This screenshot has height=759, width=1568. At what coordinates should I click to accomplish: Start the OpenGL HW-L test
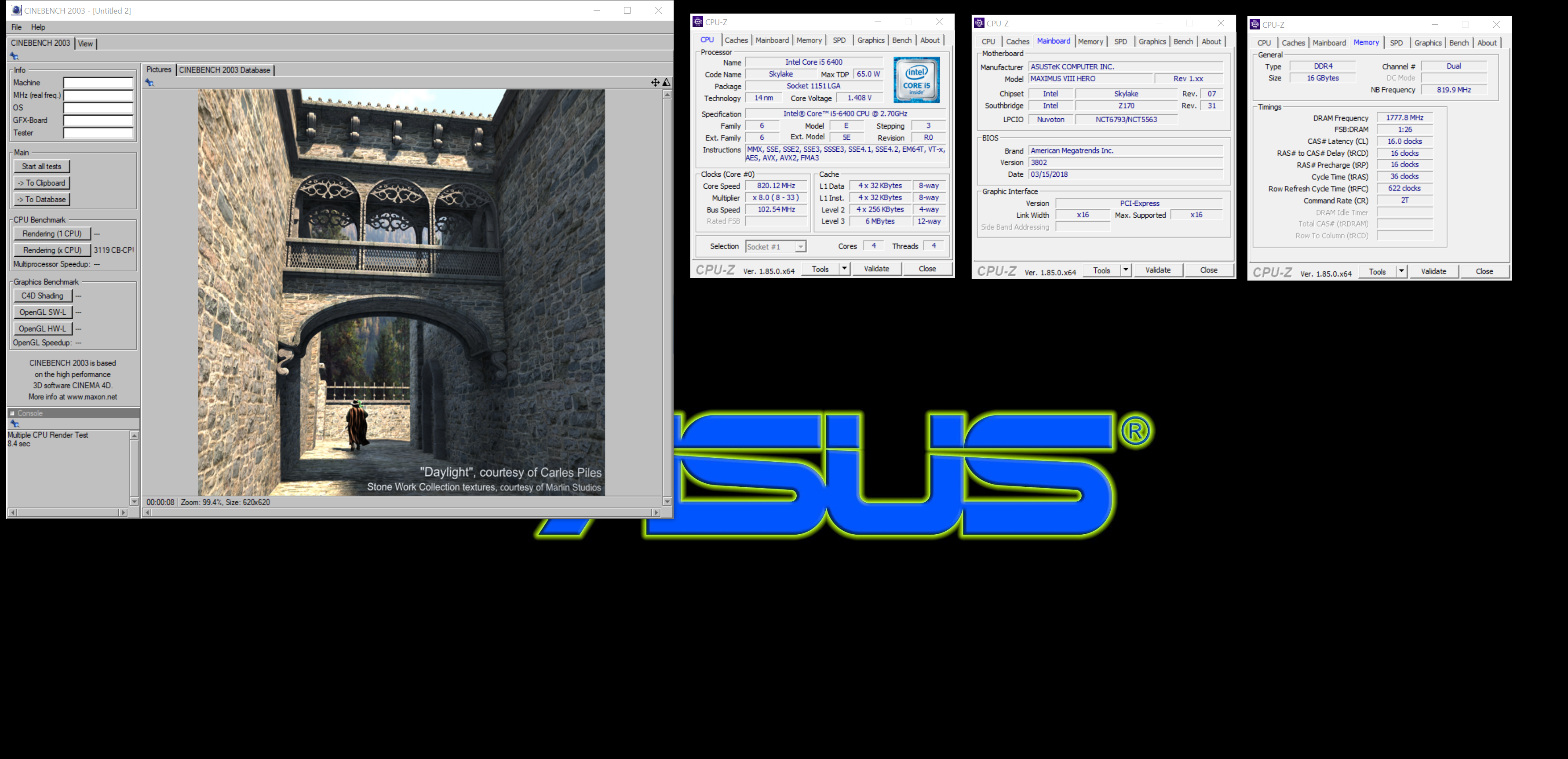point(43,328)
